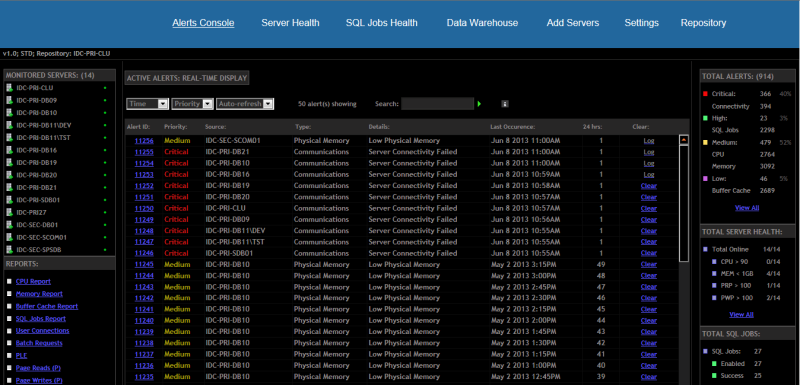The image size is (800, 385).
Task: Click Total Online bullet icon
Action: 706,250
